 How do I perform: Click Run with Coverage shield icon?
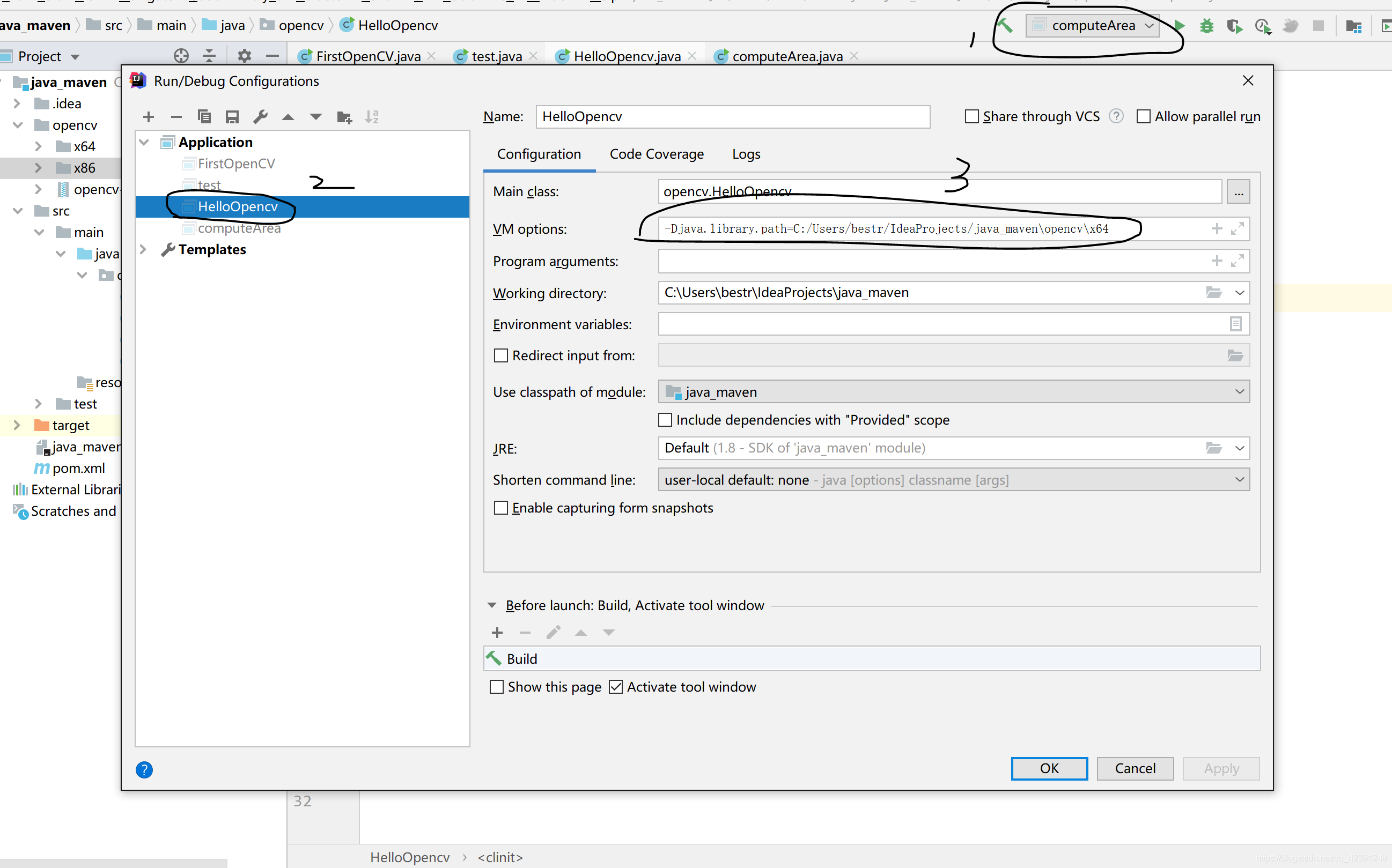1234,26
